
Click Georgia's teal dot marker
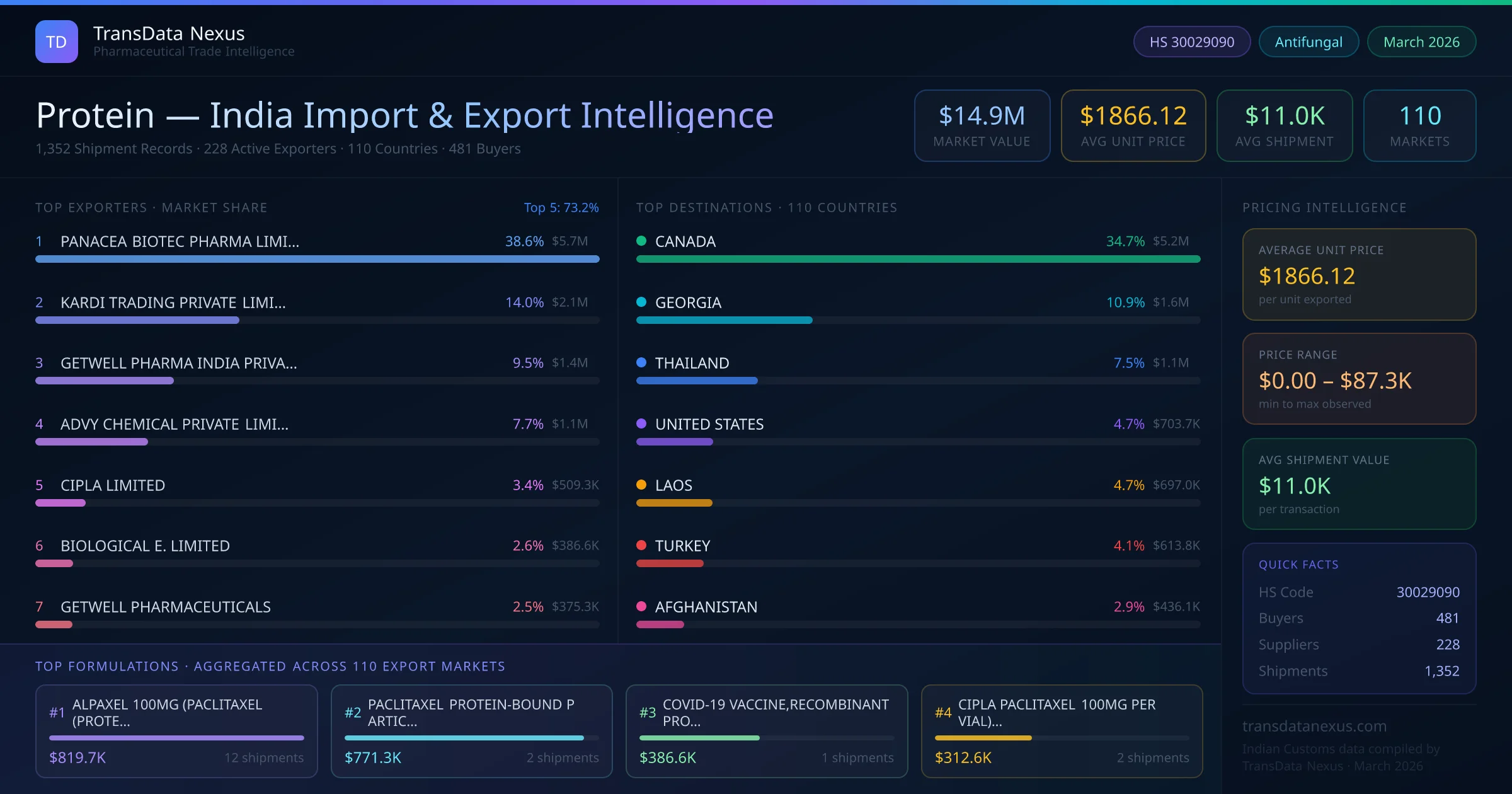pos(641,302)
